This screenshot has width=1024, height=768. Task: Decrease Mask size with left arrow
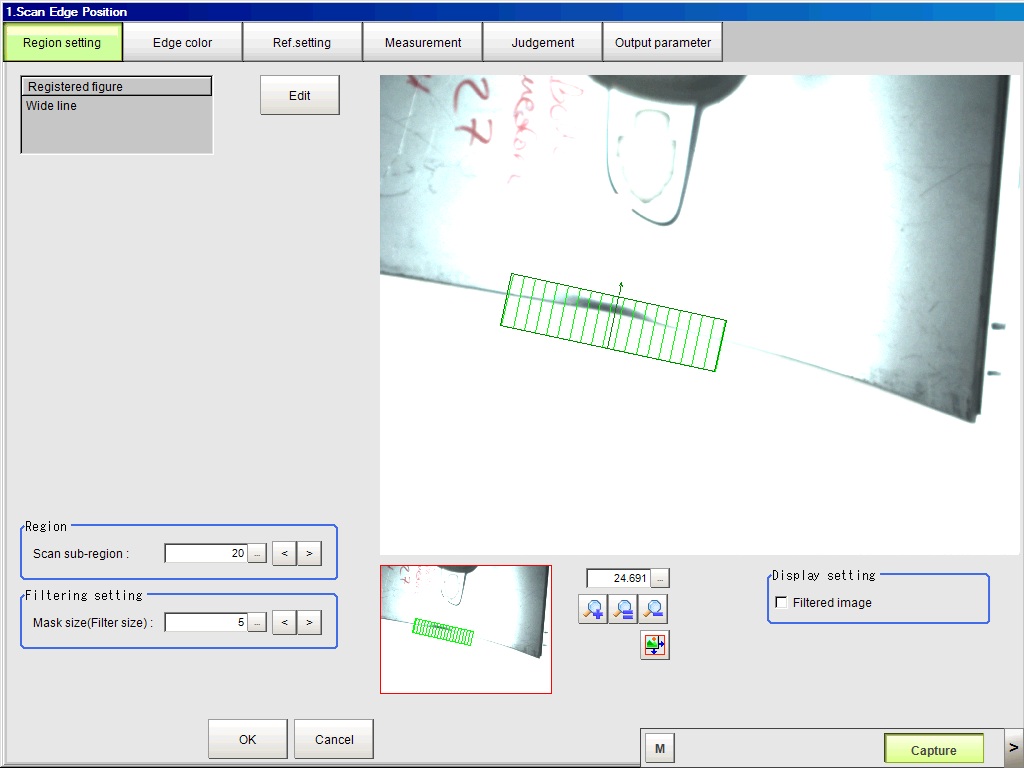click(284, 623)
